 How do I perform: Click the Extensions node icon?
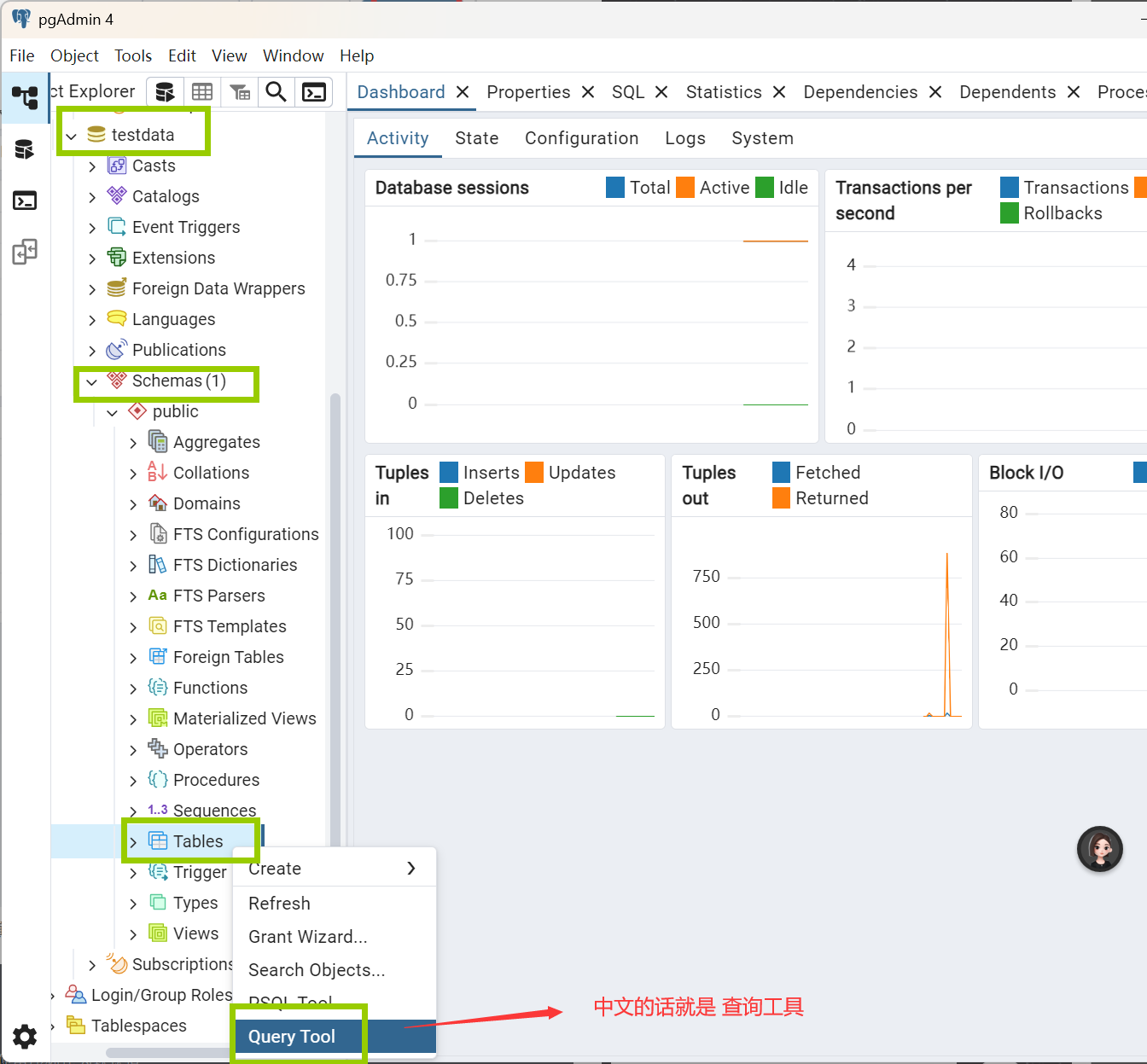pos(117,258)
